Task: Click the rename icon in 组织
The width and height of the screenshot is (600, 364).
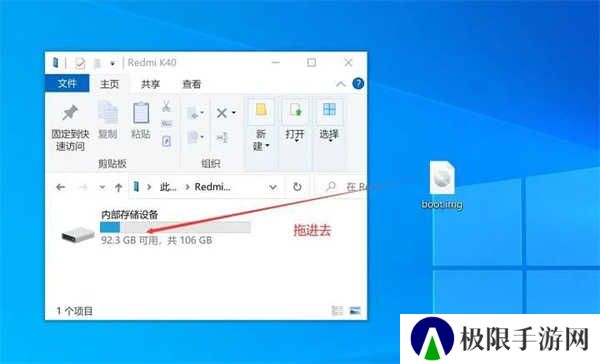Action: click(222, 137)
